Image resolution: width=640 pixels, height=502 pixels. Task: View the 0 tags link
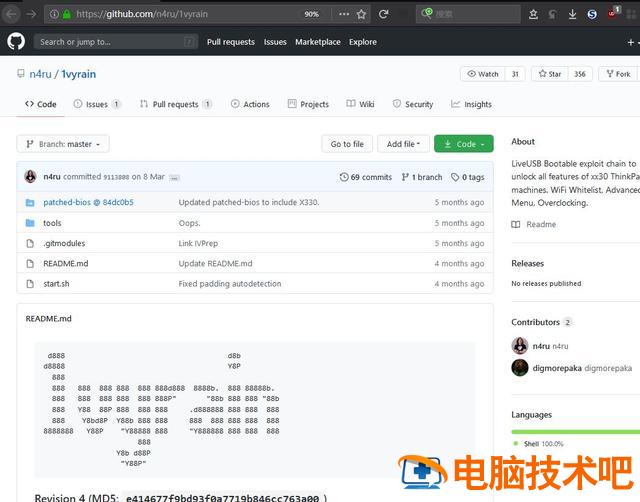(468, 177)
